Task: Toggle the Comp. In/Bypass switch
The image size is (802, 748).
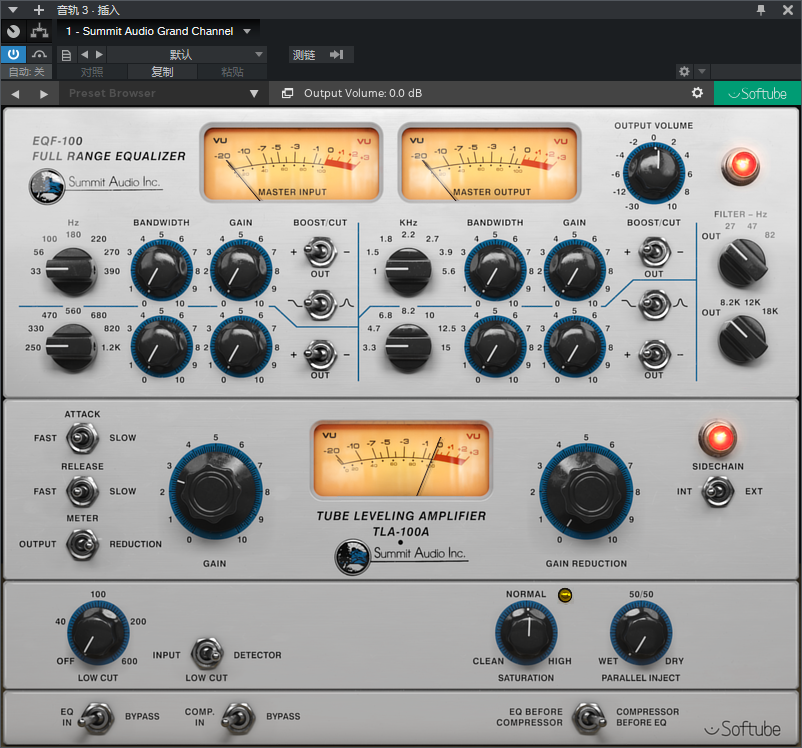Action: (x=238, y=717)
